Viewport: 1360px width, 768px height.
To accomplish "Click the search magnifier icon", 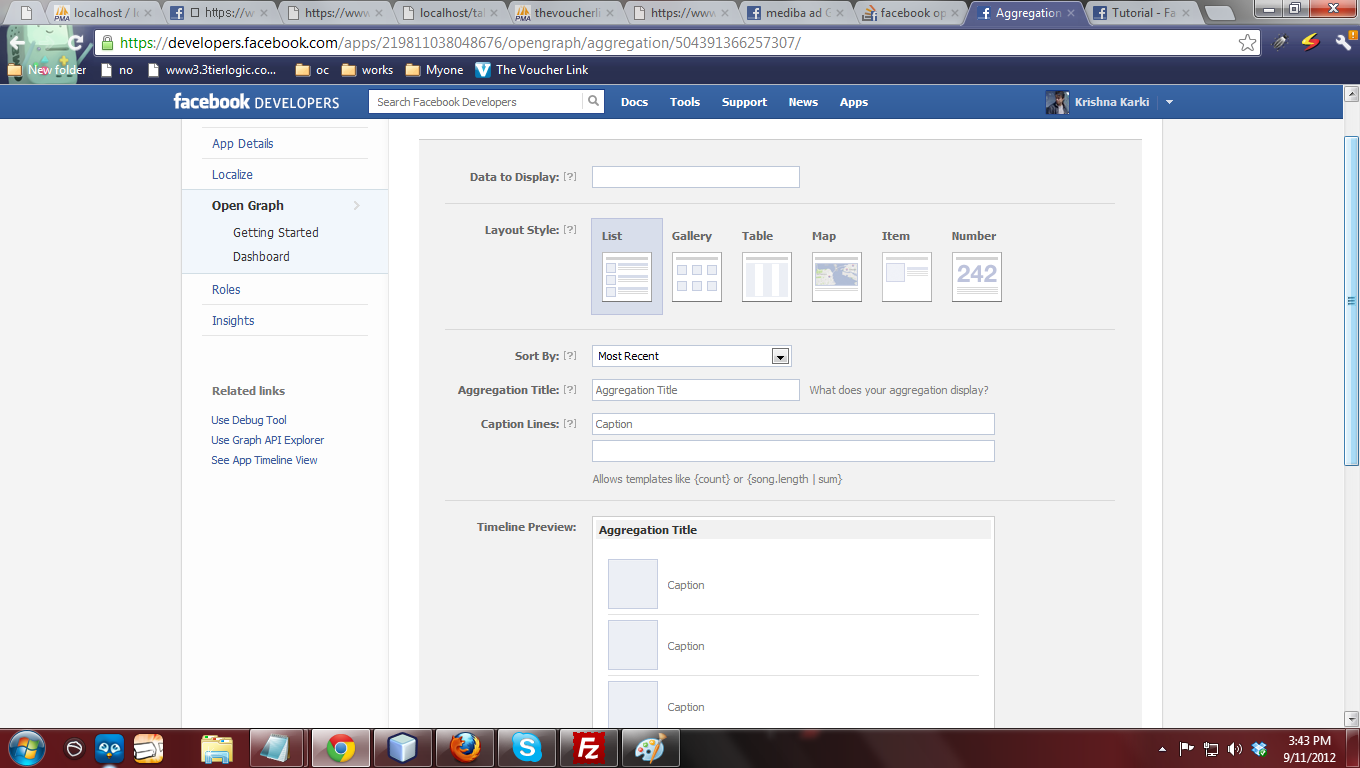I will [593, 101].
